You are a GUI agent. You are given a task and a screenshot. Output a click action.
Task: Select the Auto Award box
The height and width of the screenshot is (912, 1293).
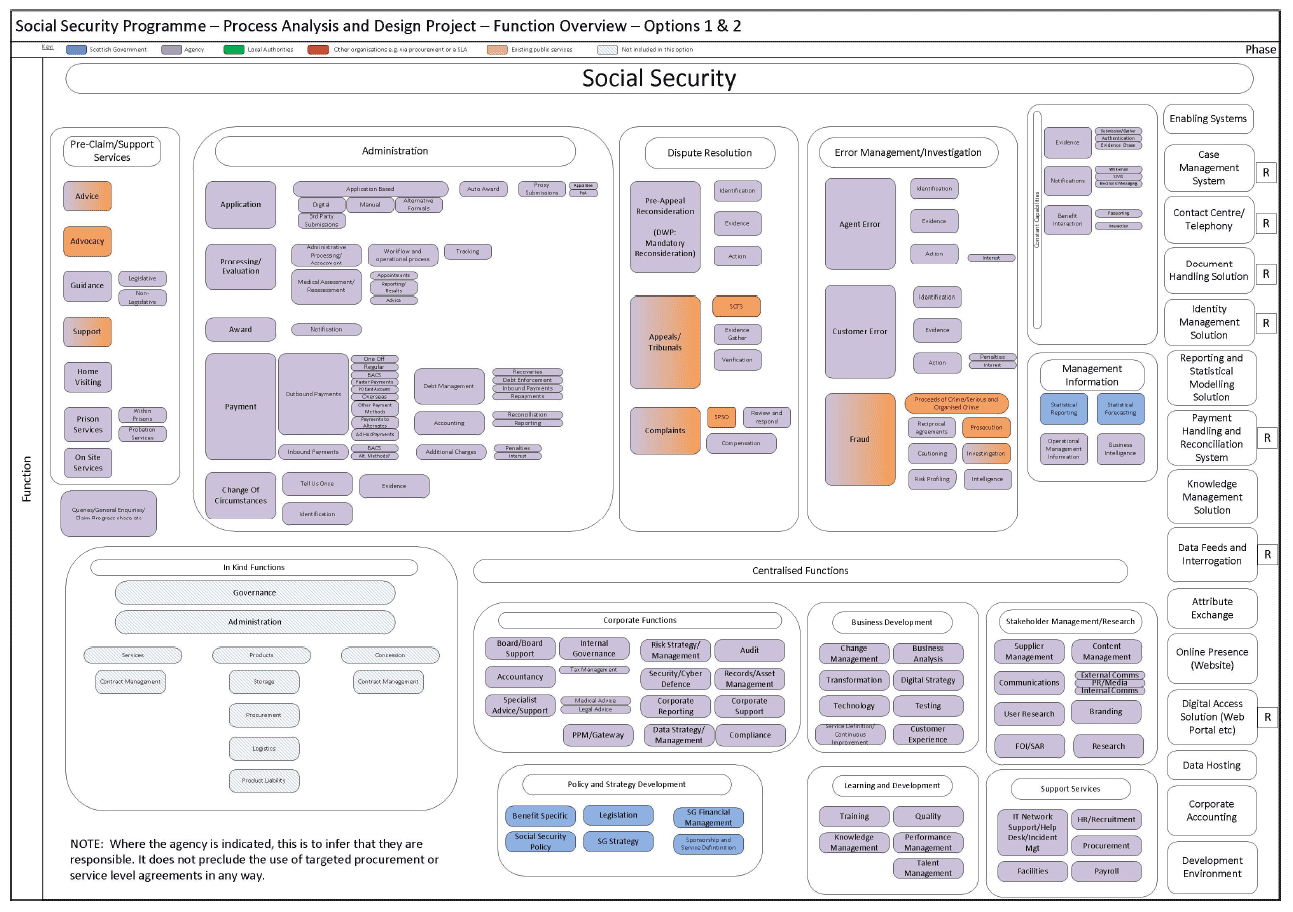[x=482, y=189]
